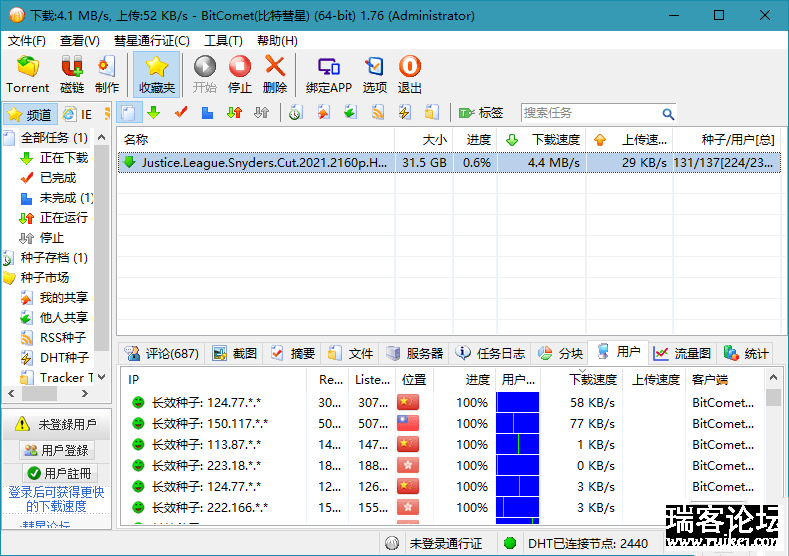This screenshot has width=789, height=556.
Task: Click the RSS torrents filter icon
Action: click(x=377, y=113)
